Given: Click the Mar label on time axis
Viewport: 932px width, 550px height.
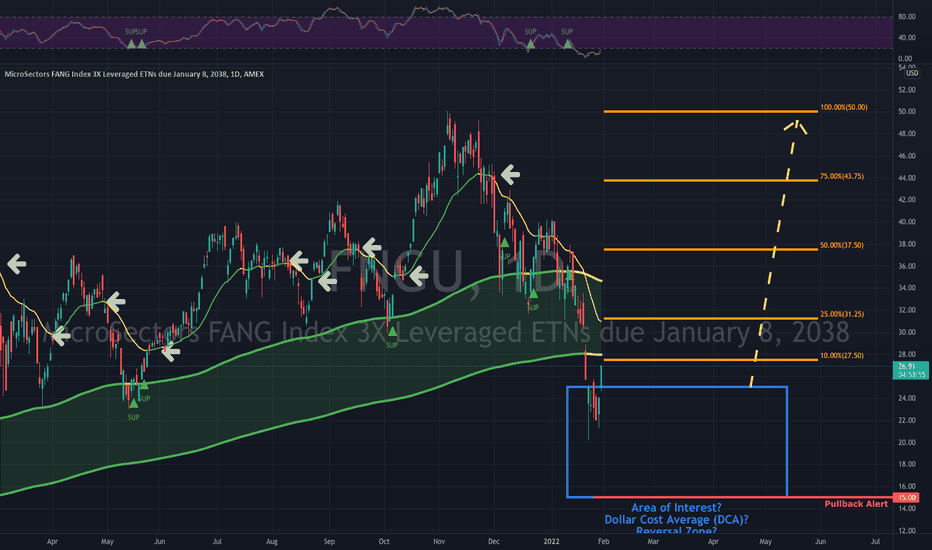Looking at the screenshot, I should pyautogui.click(x=653, y=542).
